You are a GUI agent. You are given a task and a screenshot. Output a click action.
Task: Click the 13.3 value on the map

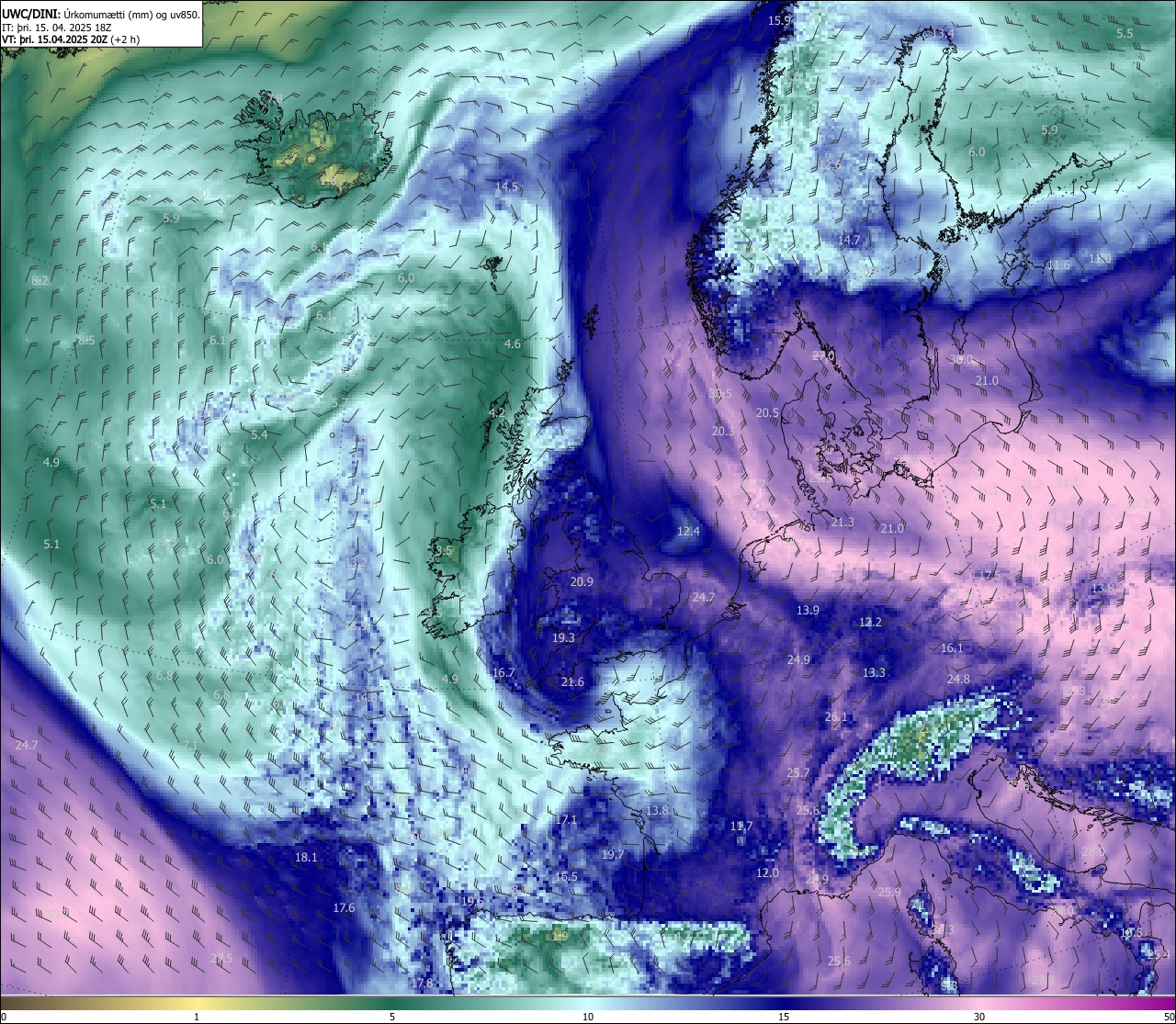pyautogui.click(x=874, y=672)
